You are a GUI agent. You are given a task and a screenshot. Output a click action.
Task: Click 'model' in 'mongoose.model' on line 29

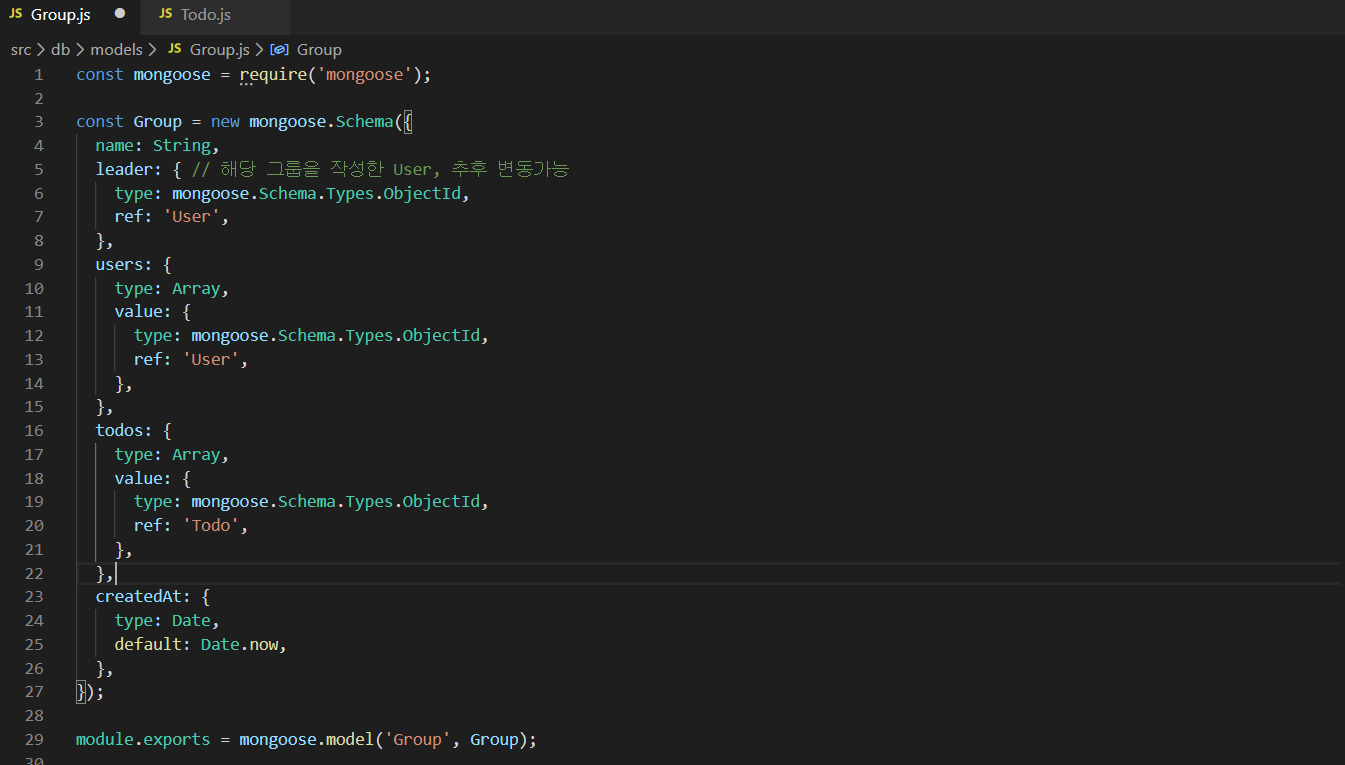click(350, 739)
